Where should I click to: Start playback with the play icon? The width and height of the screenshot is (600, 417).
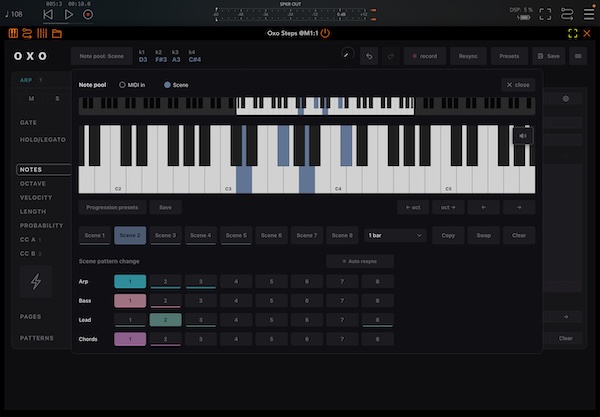click(x=69, y=15)
